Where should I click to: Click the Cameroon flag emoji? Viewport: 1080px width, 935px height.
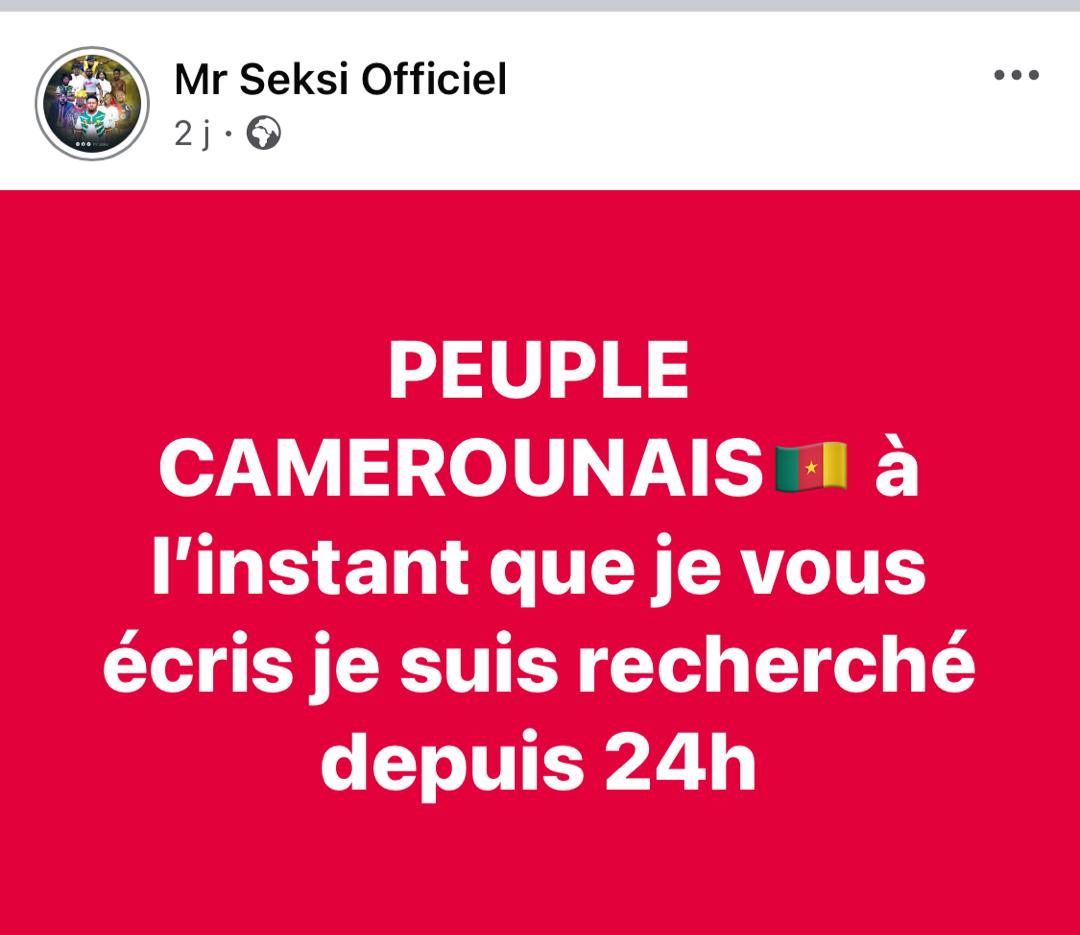click(811, 468)
